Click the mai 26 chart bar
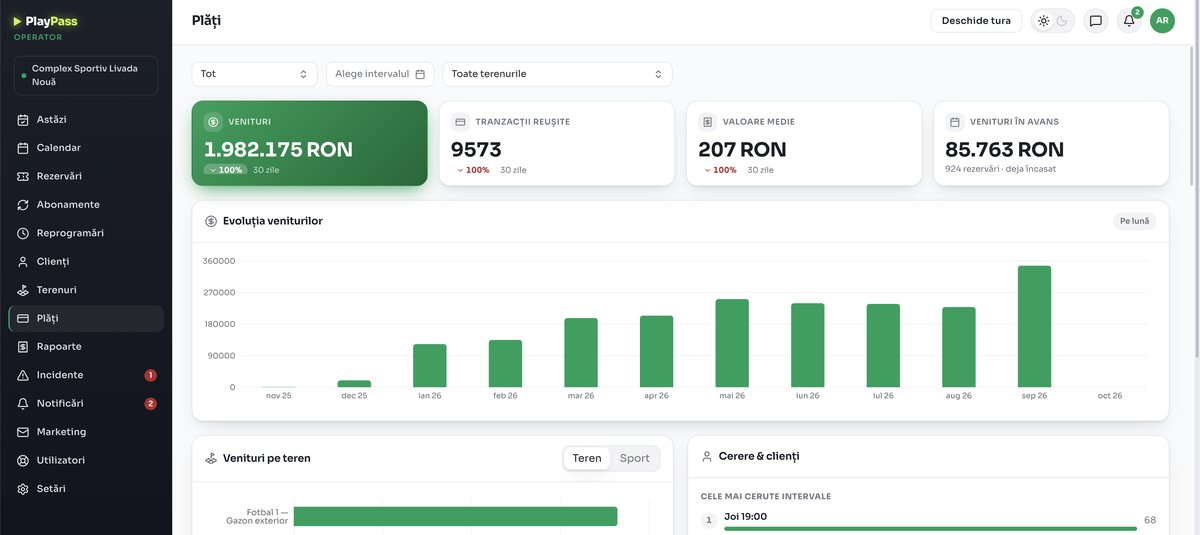This screenshot has height=535, width=1200. (732, 343)
